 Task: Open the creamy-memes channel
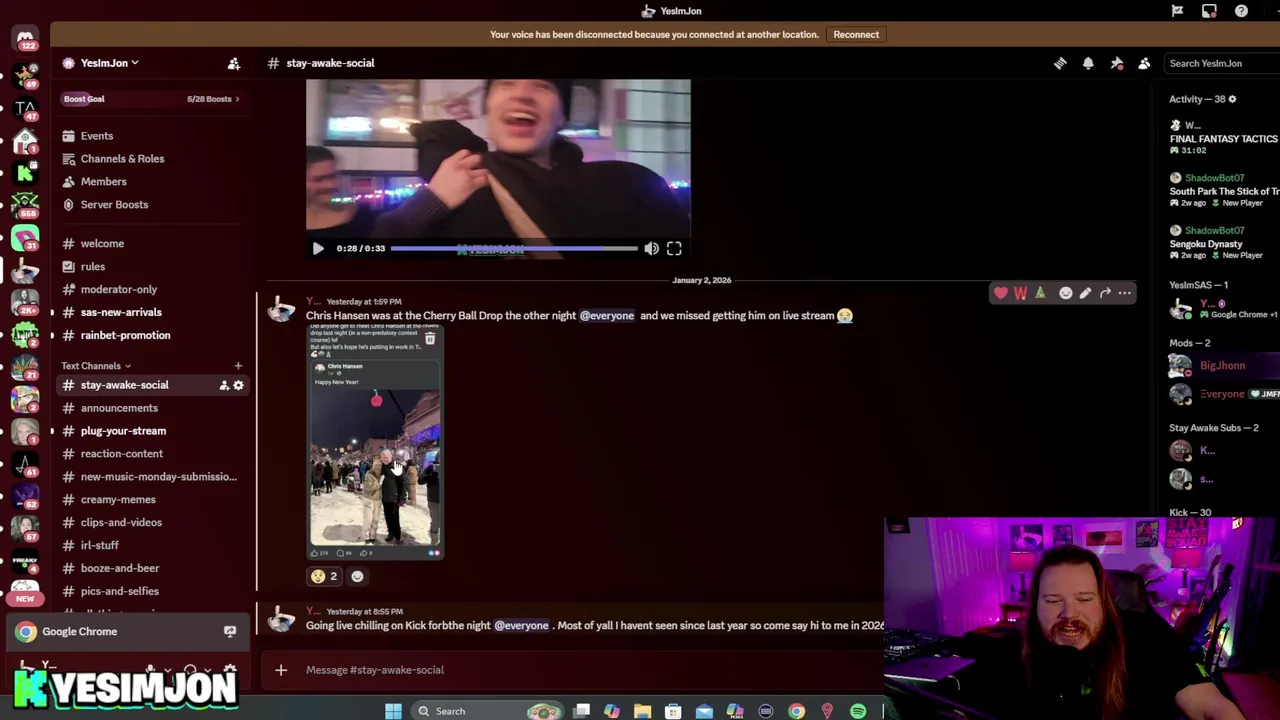[118, 500]
